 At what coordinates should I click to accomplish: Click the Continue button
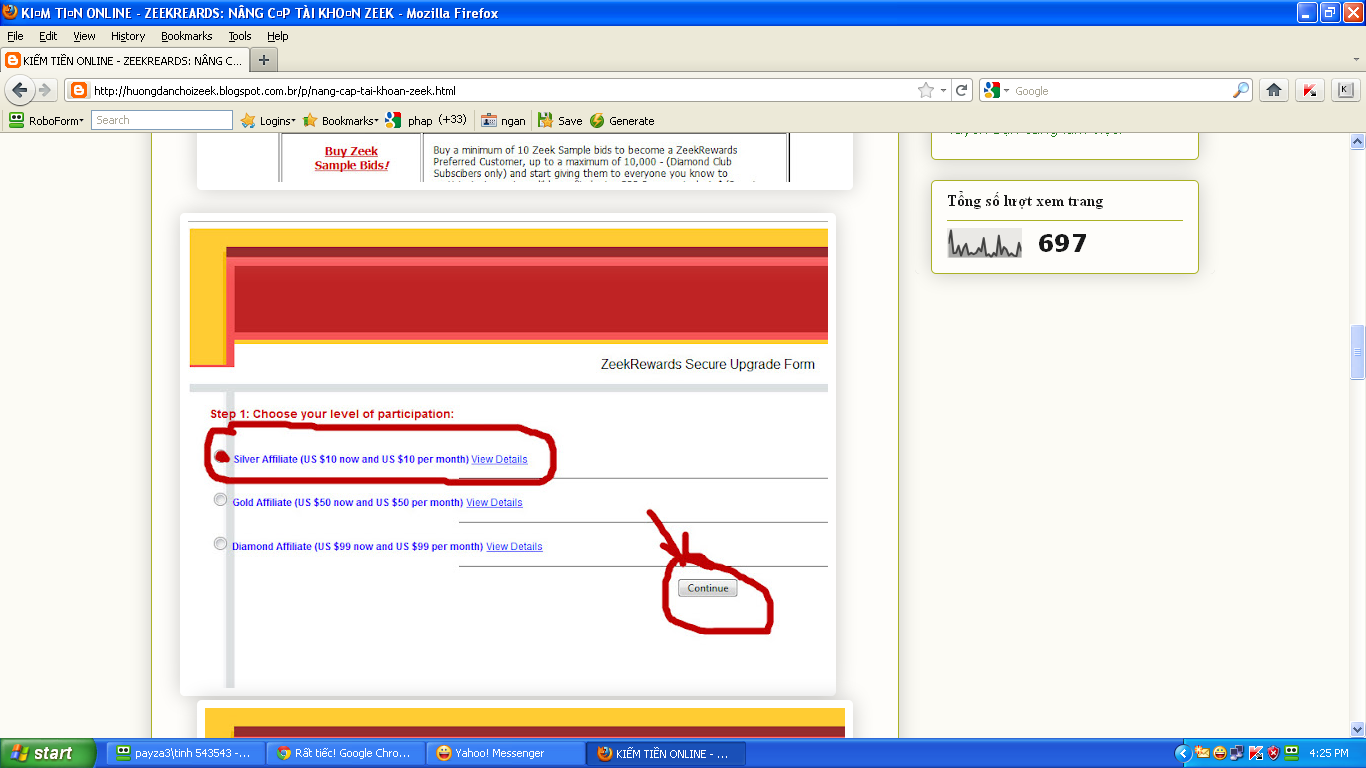(708, 588)
